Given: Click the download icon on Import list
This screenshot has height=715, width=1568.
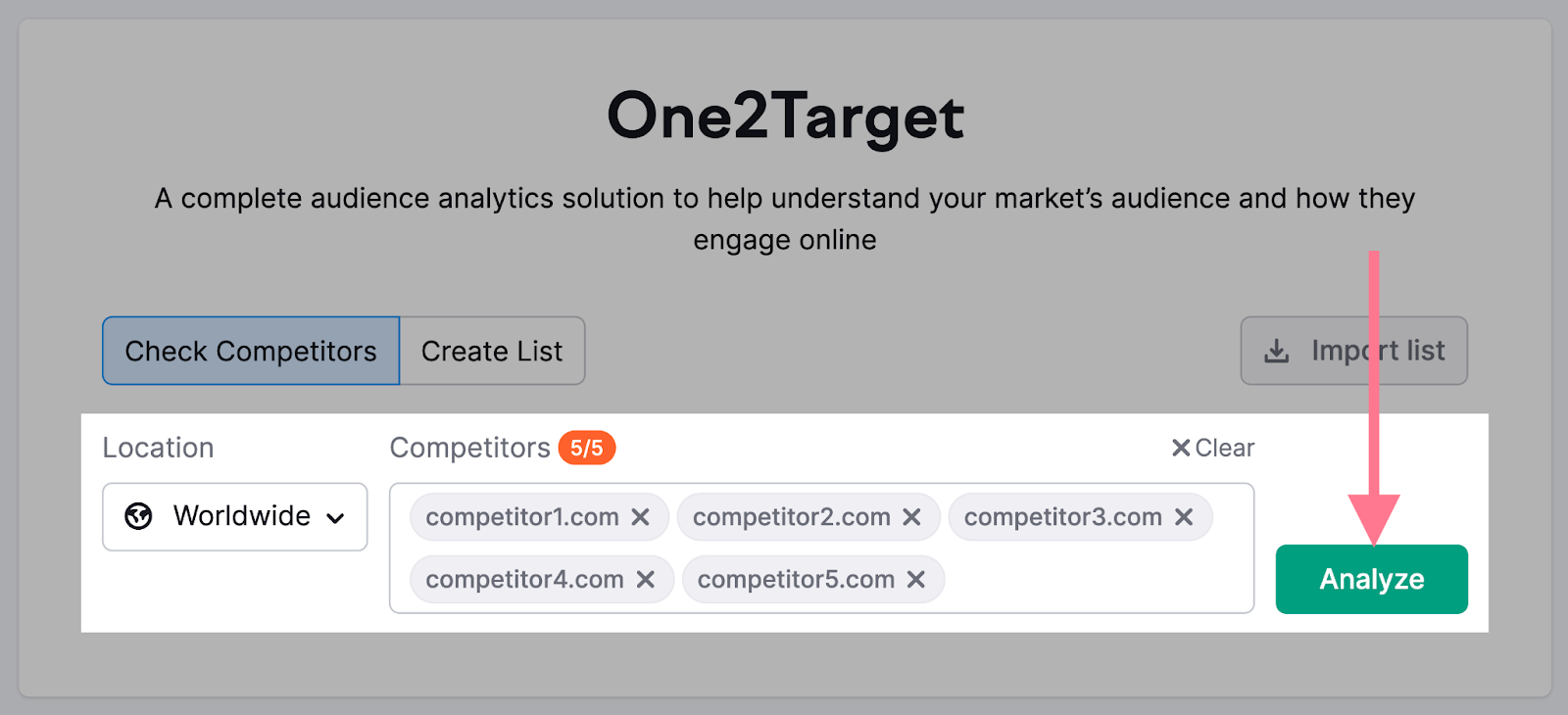Looking at the screenshot, I should pyautogui.click(x=1275, y=351).
